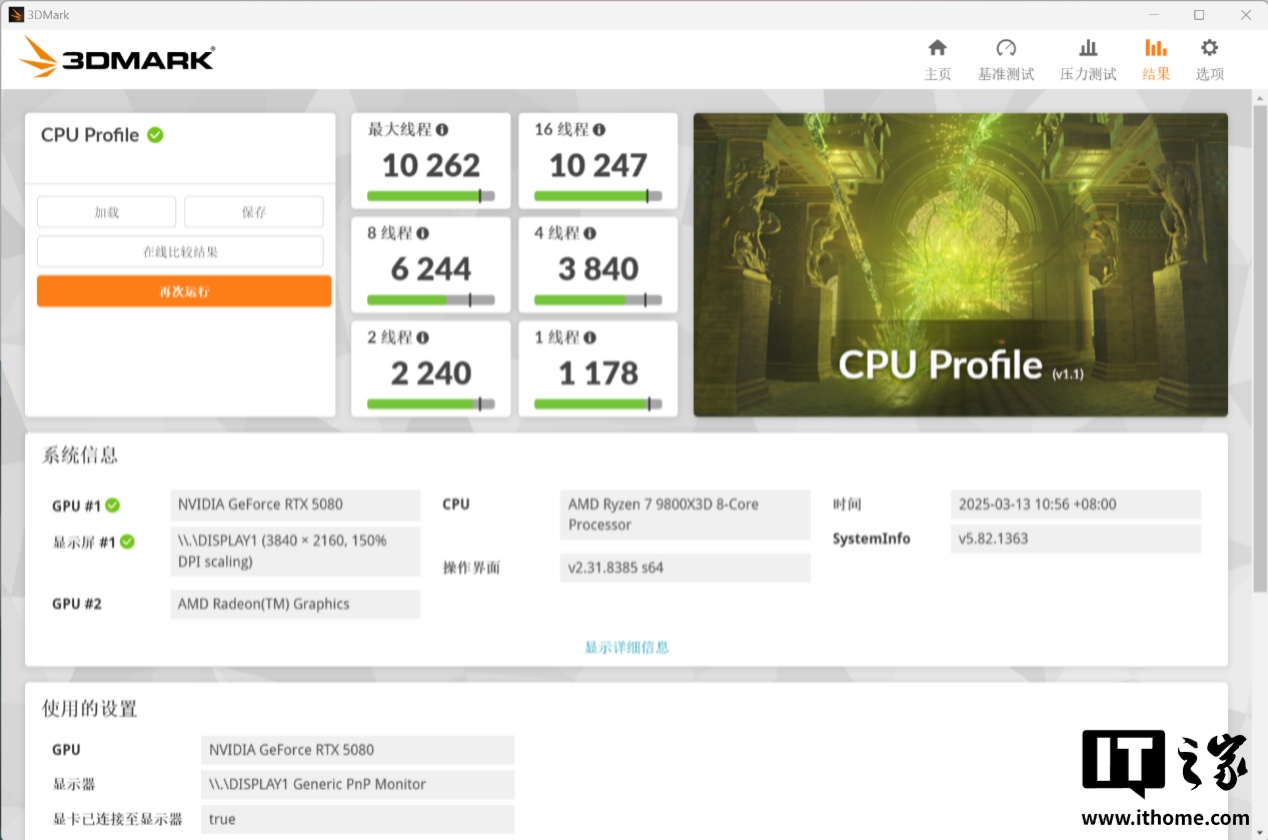Click info icon beside 8 线程

click(x=422, y=234)
